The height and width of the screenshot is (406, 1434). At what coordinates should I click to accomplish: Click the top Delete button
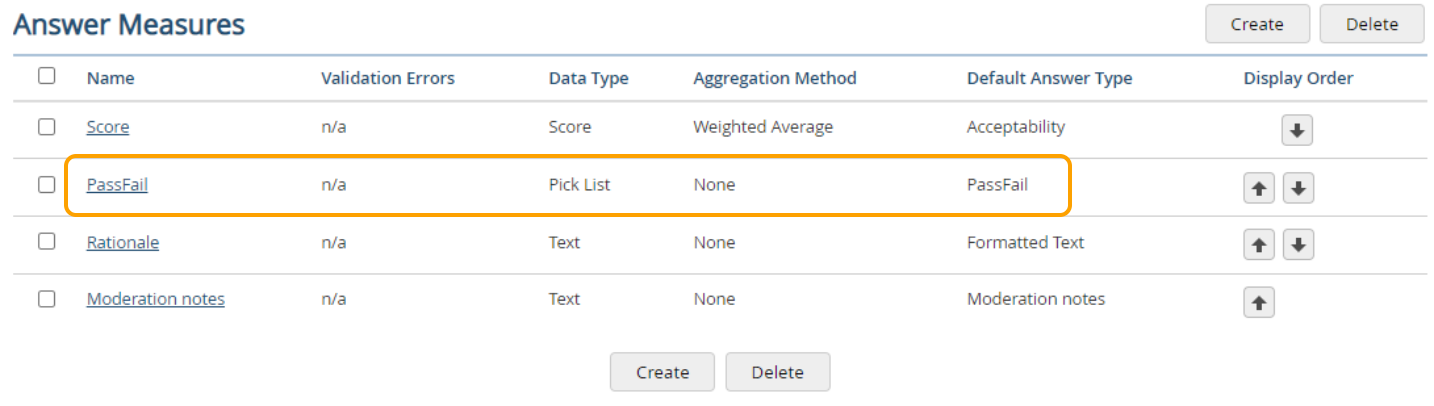click(x=1371, y=24)
